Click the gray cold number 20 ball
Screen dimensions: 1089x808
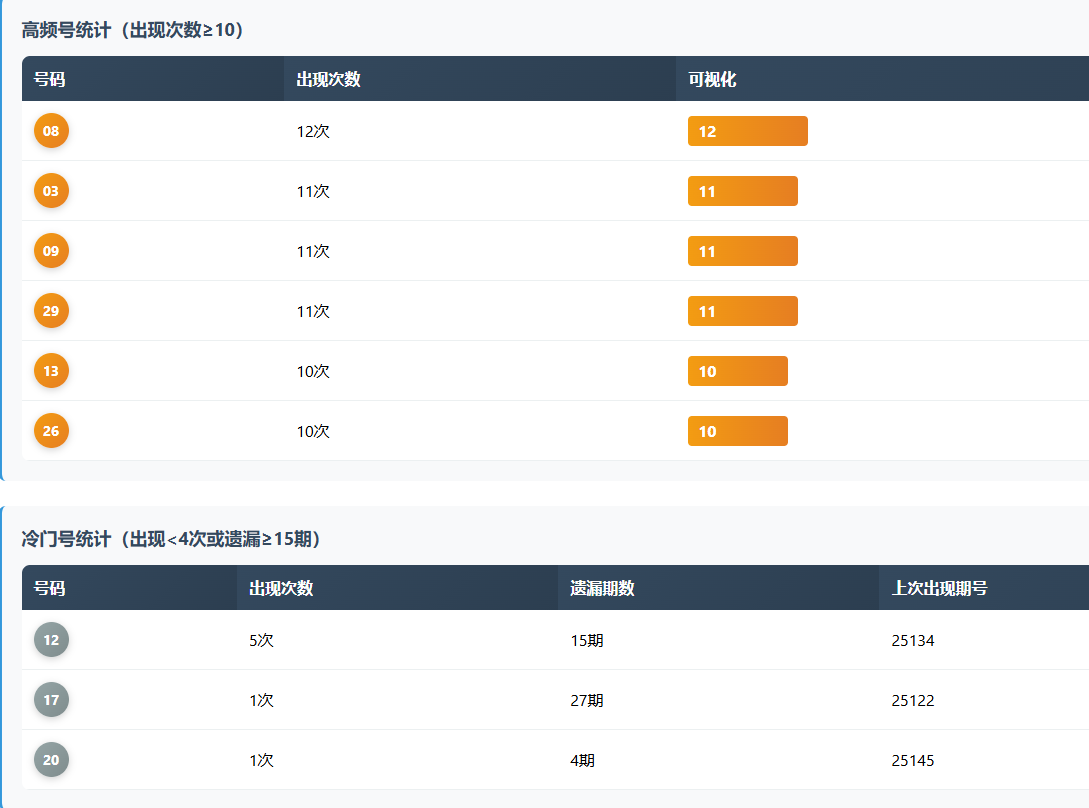(x=51, y=760)
